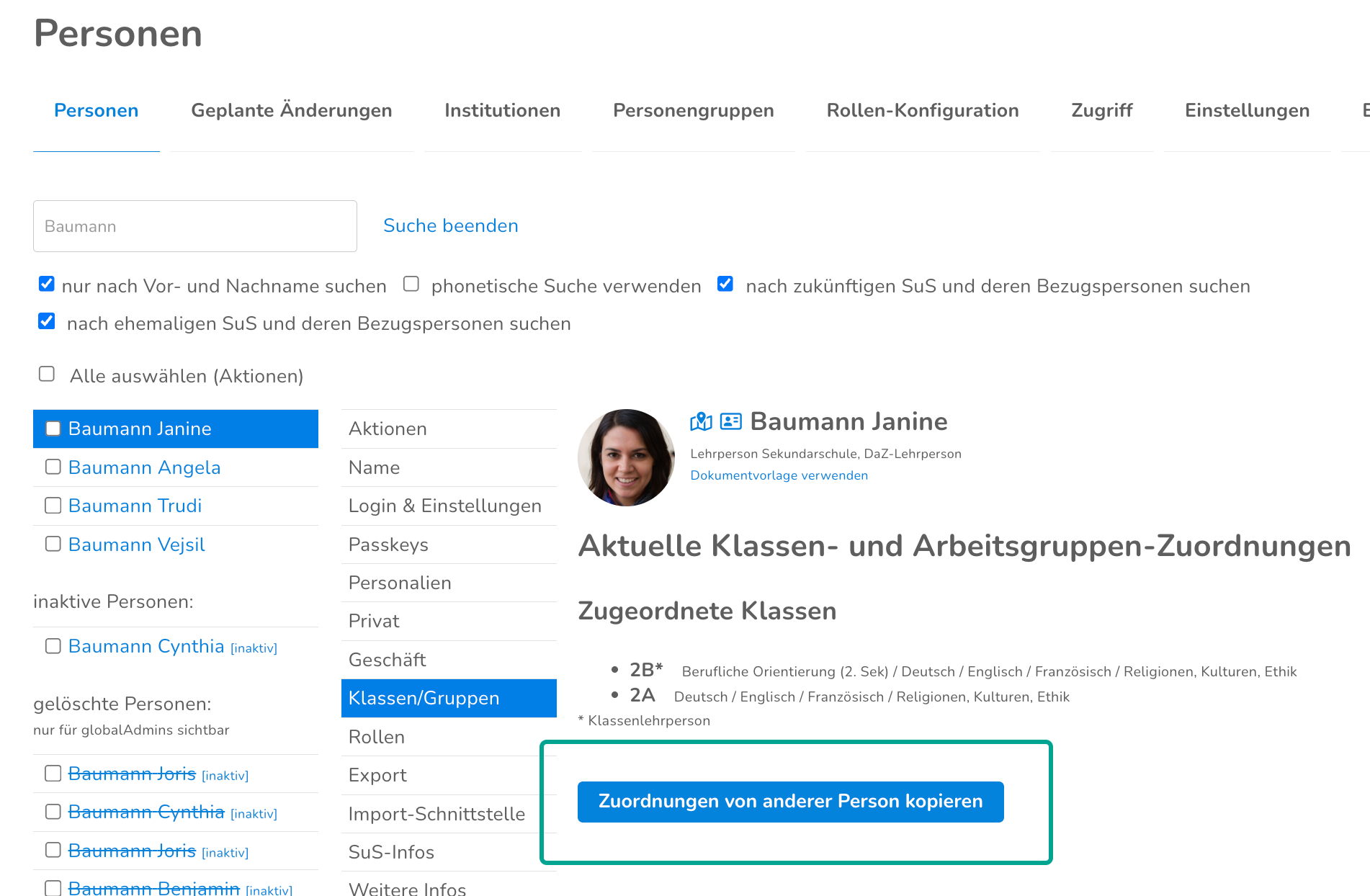The height and width of the screenshot is (896, 1370).
Task: Select deleted person Baumann Benjamin
Action: tap(154, 888)
